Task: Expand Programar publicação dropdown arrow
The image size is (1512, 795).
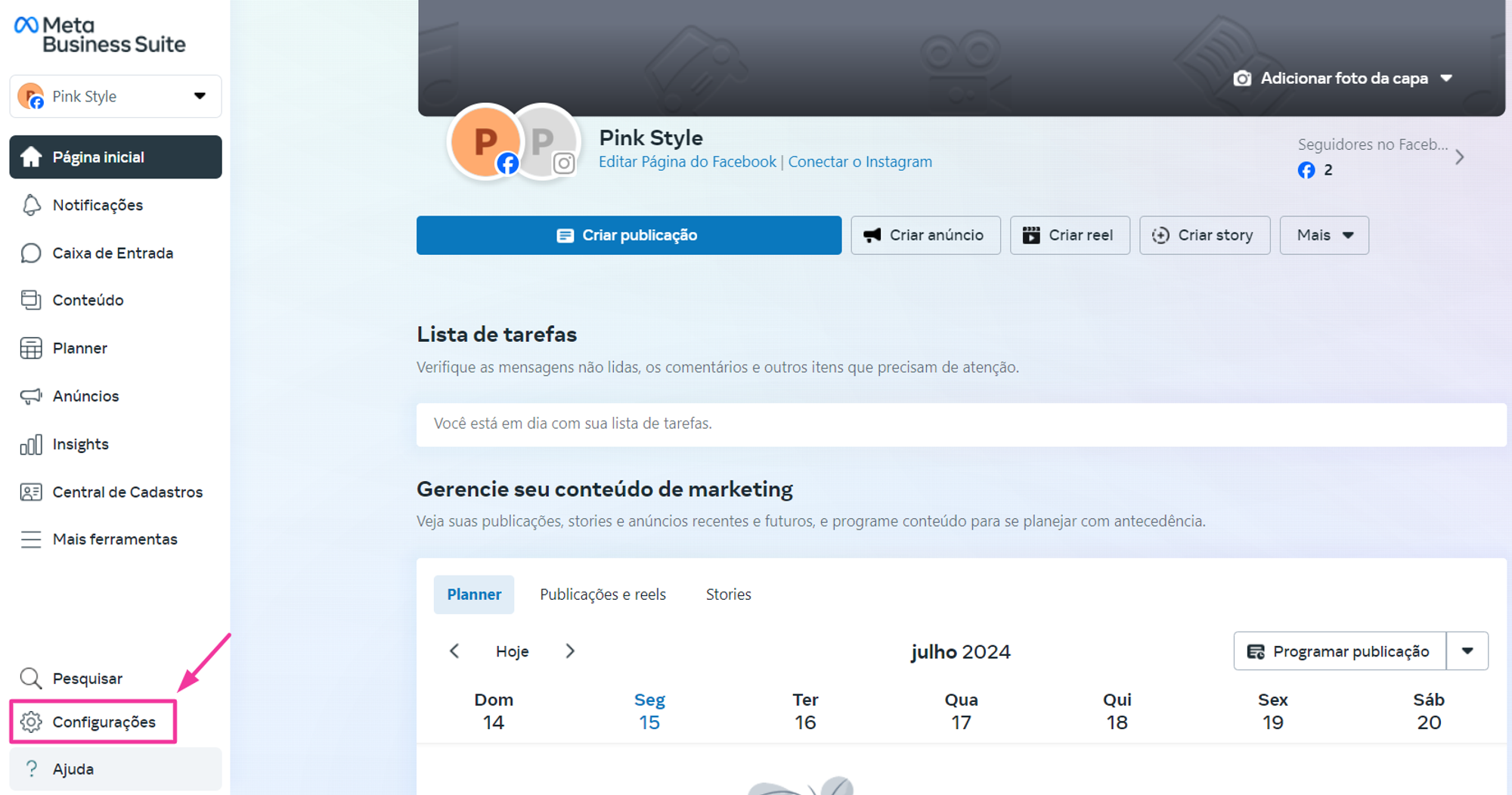Action: click(x=1467, y=651)
